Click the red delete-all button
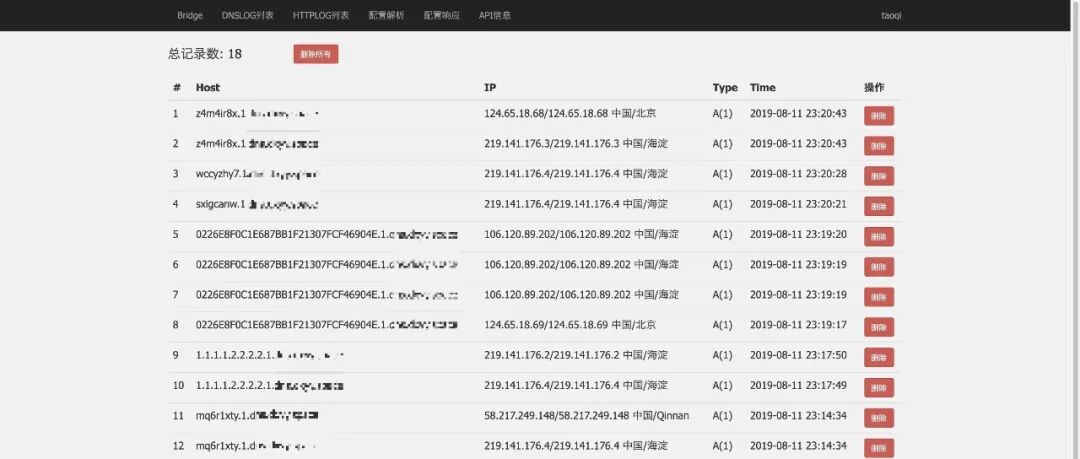Viewport: 1080px width, 459px height. [315, 54]
